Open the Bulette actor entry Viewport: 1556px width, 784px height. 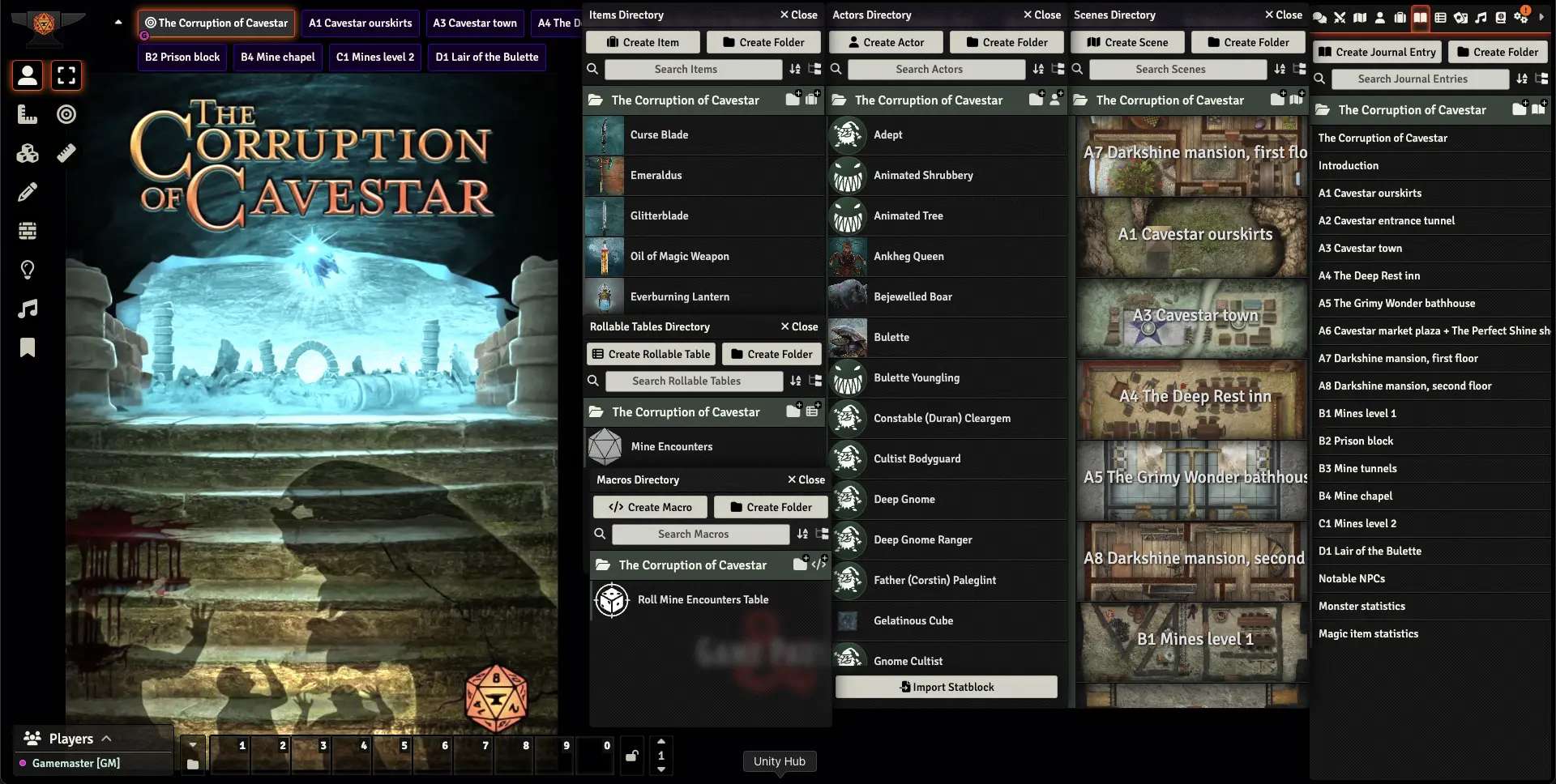point(947,337)
